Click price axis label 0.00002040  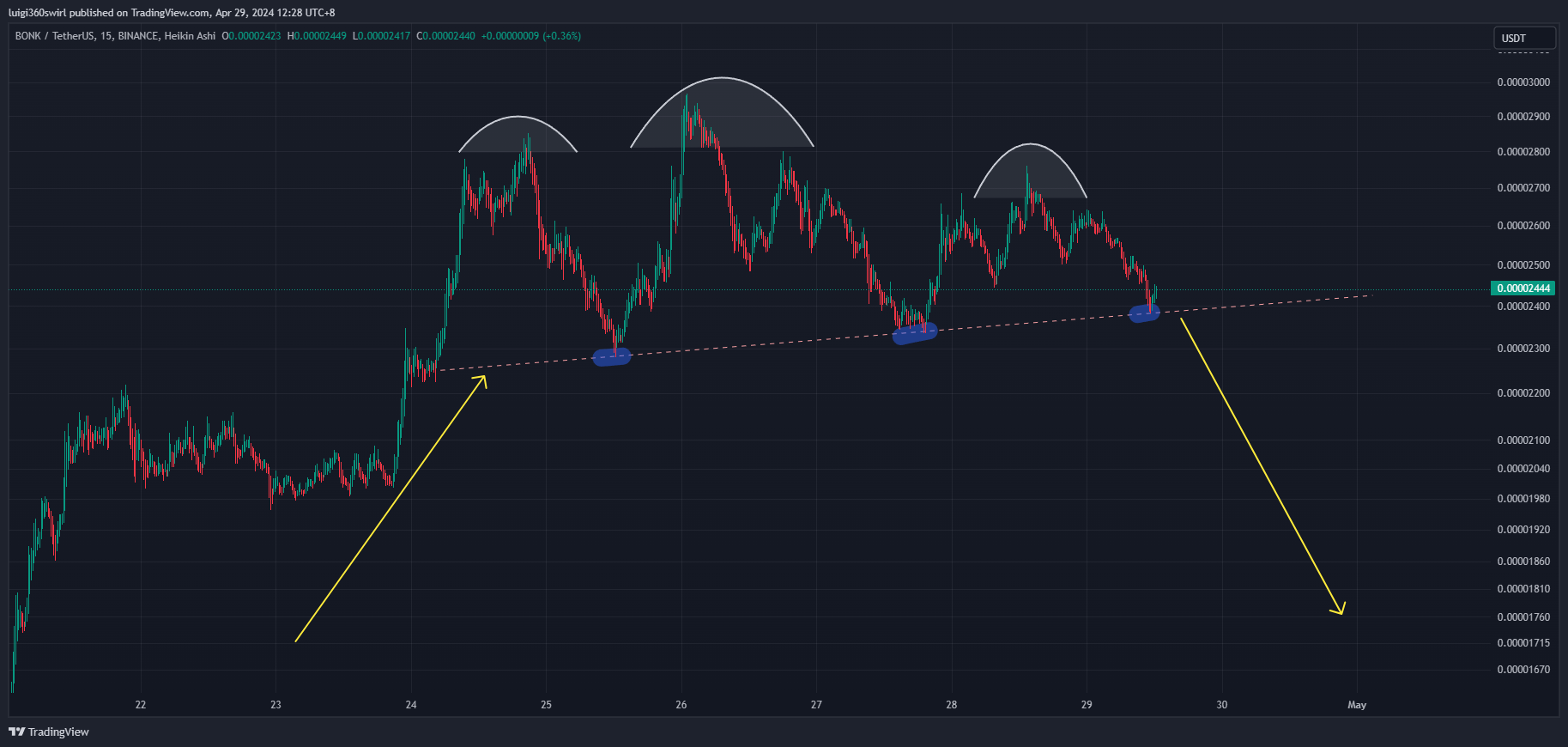point(1523,469)
